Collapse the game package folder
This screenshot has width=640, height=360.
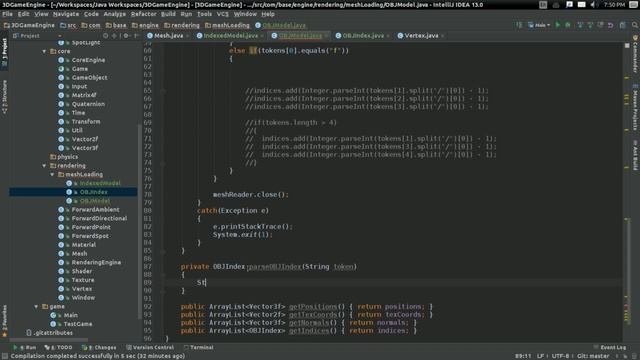point(36,306)
